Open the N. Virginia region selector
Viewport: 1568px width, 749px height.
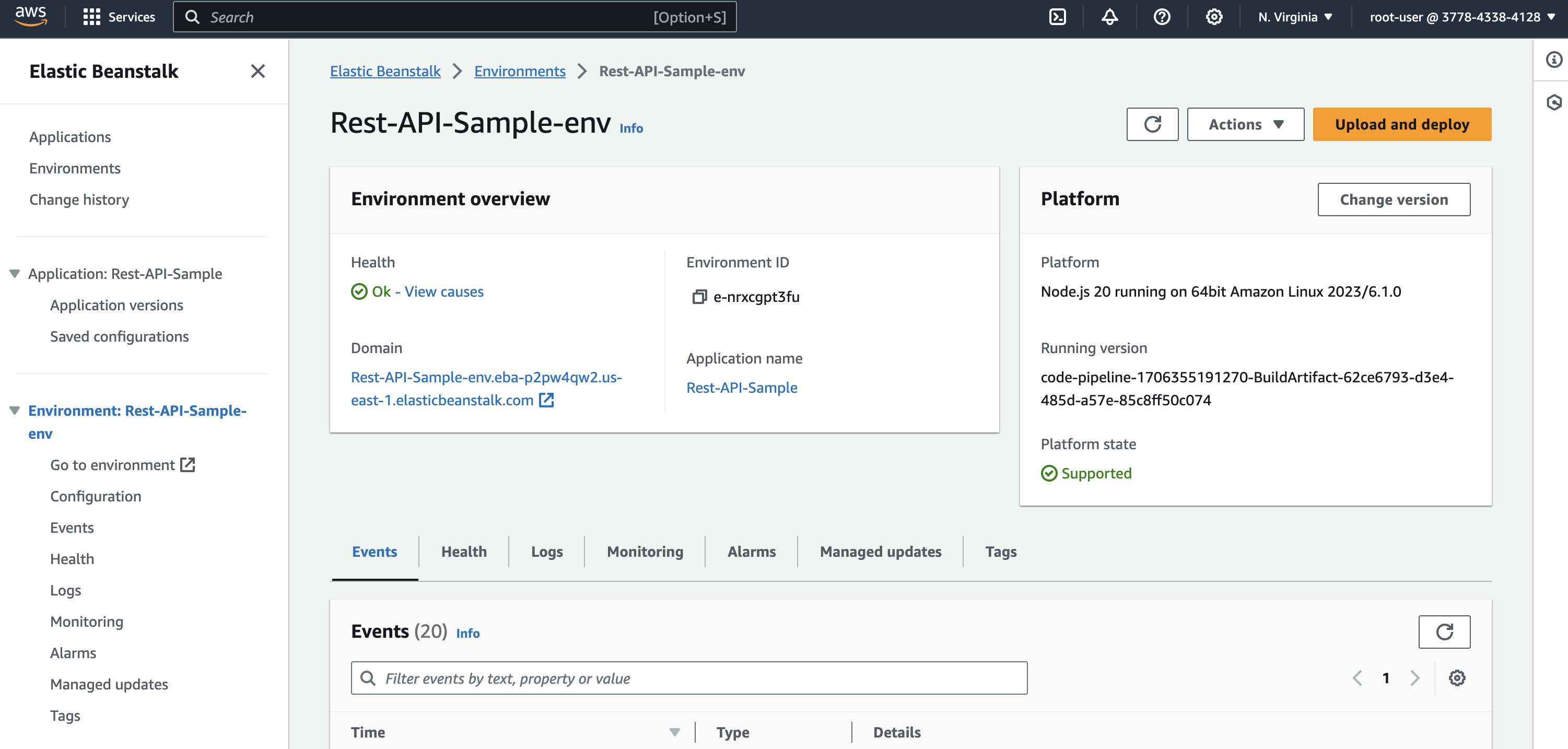click(1295, 17)
